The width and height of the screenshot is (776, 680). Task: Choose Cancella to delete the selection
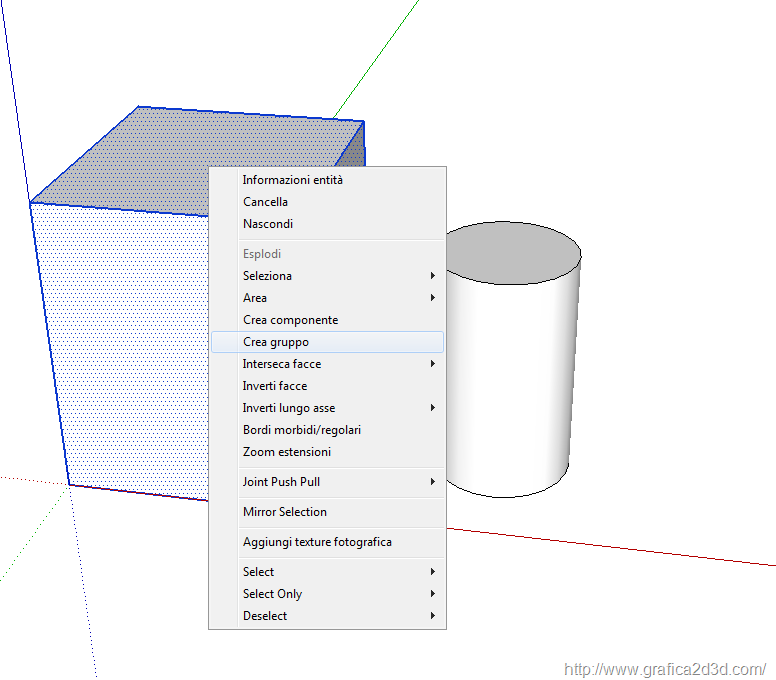click(265, 202)
